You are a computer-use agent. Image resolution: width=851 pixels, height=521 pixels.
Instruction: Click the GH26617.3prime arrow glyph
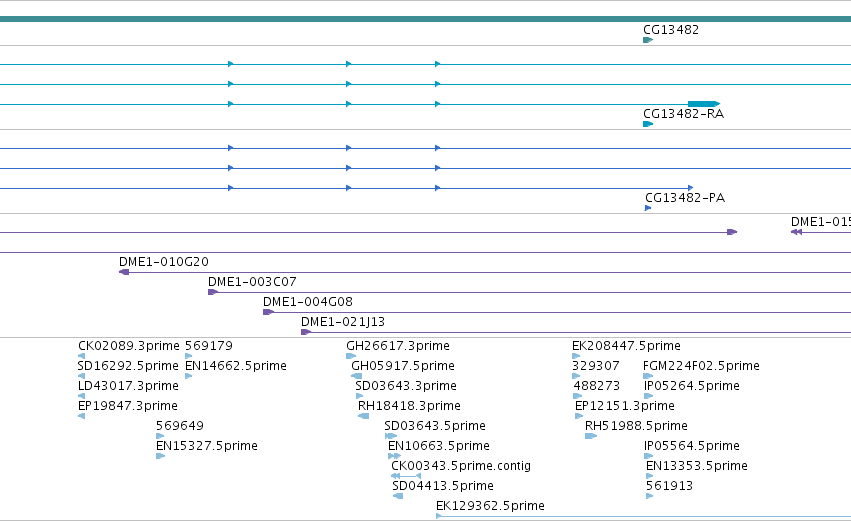point(351,356)
